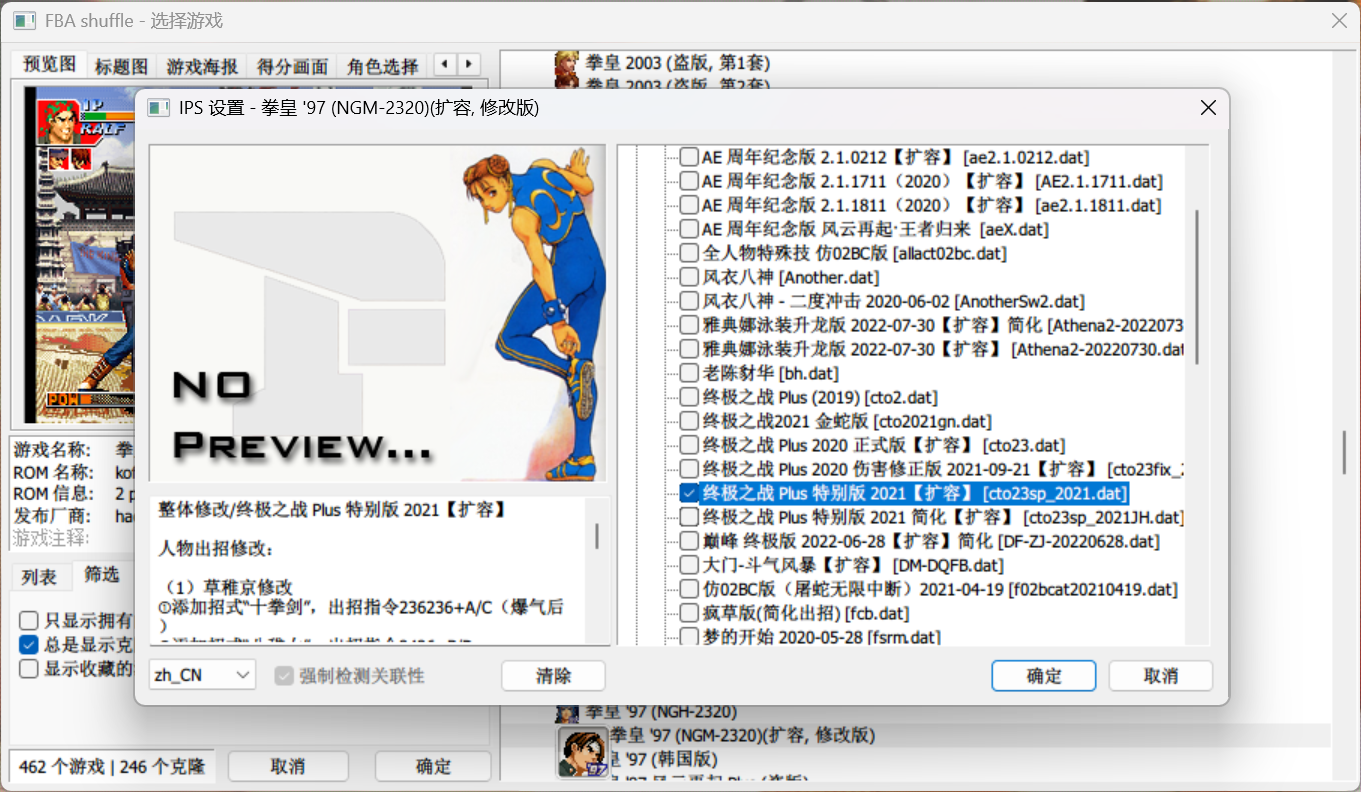Open the zh_CN language dropdown
Screen dimensions: 1361x792
point(202,675)
